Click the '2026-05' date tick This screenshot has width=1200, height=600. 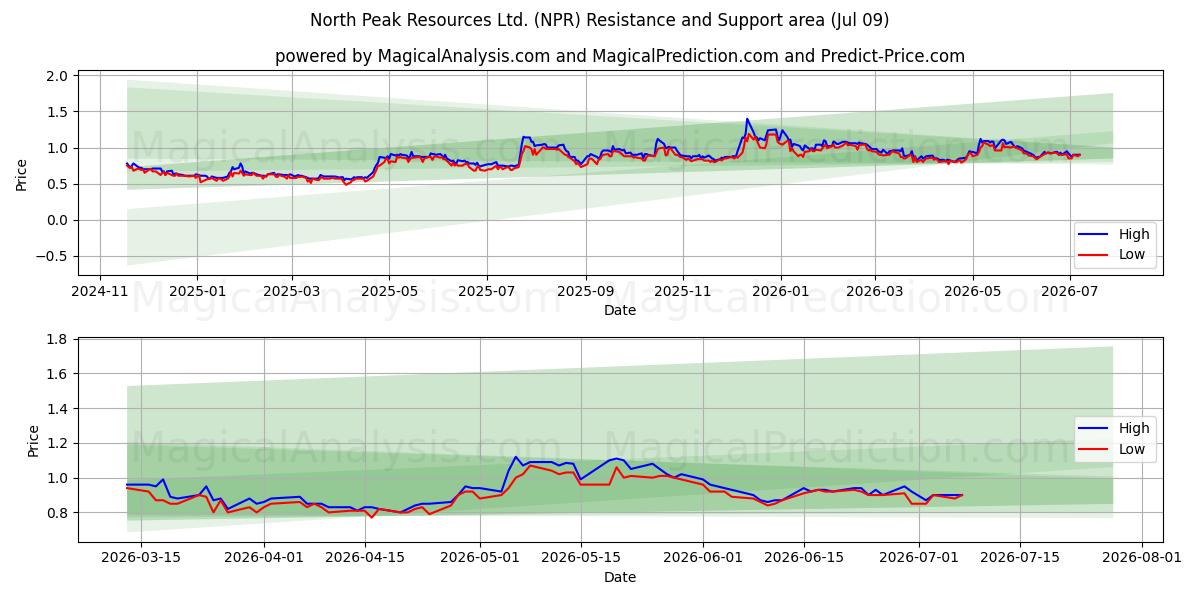(x=973, y=291)
